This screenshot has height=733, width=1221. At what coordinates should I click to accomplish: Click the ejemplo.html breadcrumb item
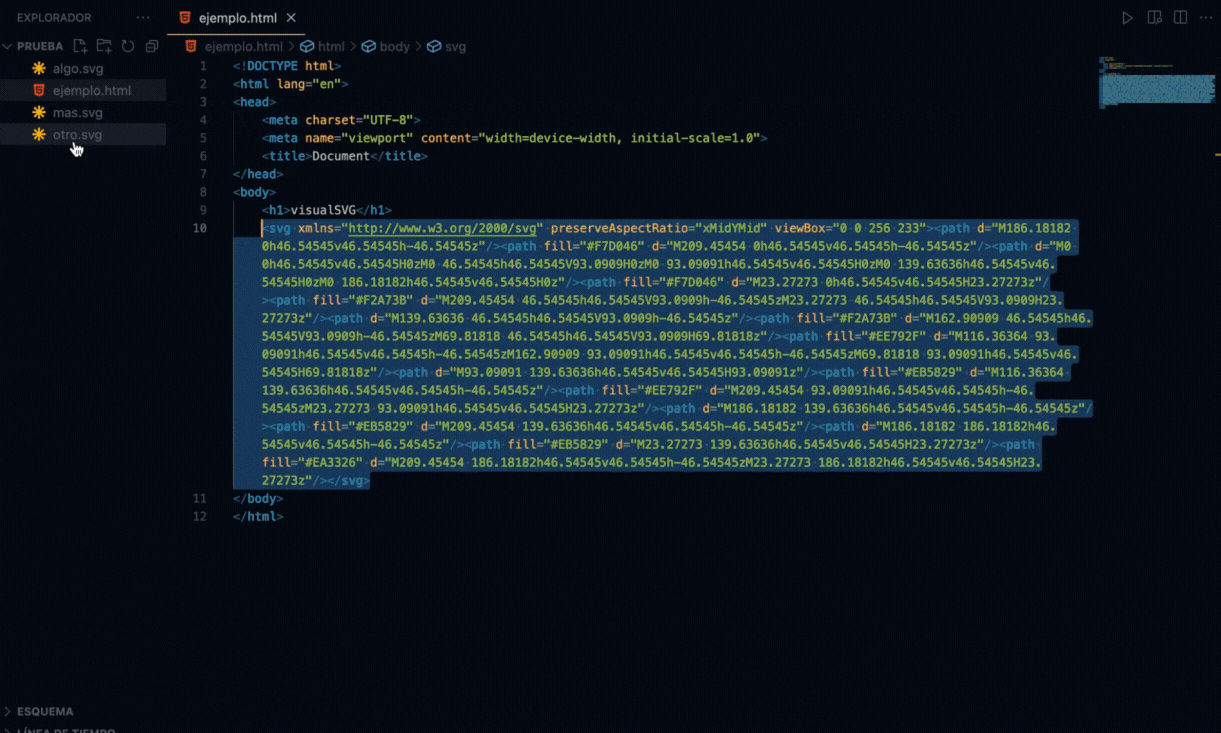243,47
